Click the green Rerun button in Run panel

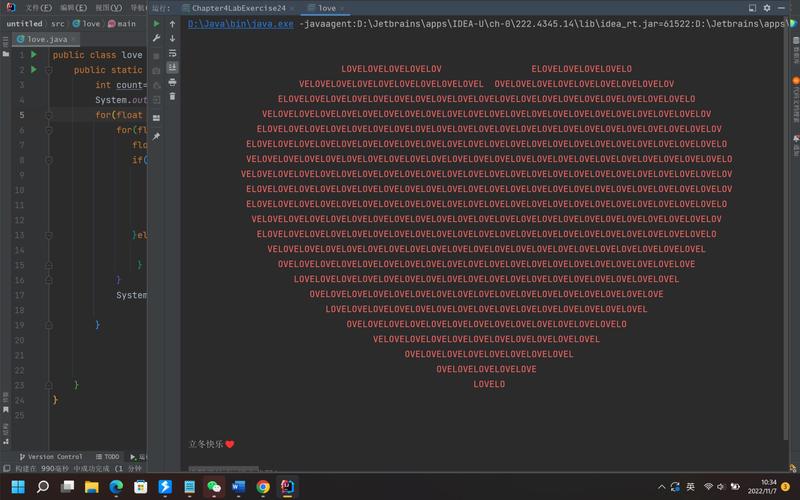(x=156, y=23)
